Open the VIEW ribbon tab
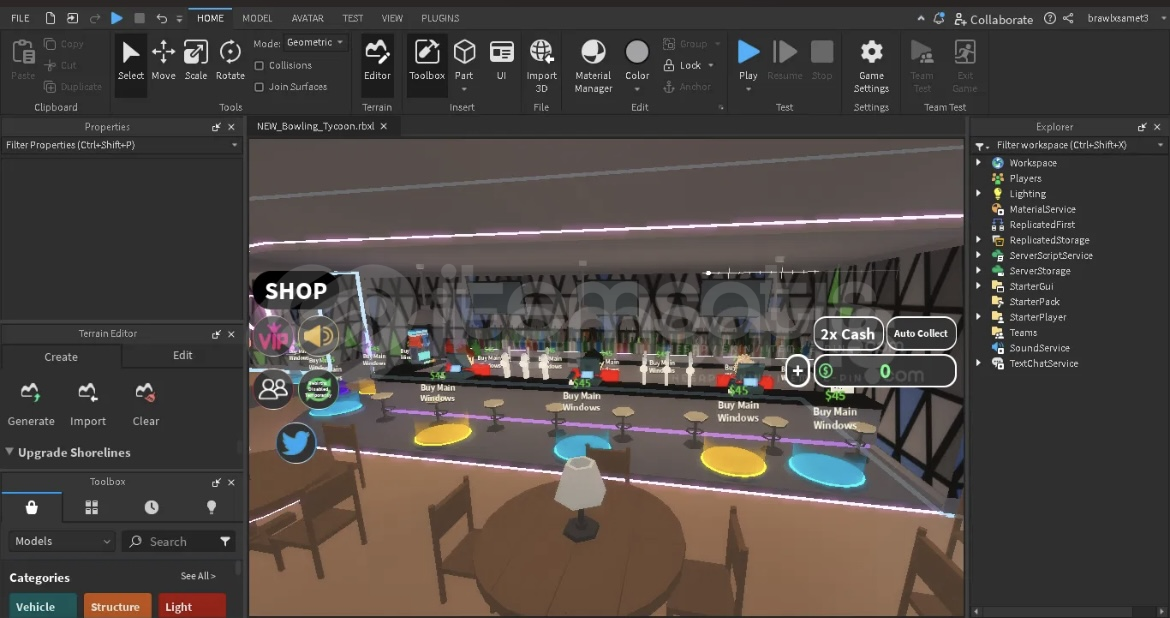The image size is (1170, 618). [392, 18]
